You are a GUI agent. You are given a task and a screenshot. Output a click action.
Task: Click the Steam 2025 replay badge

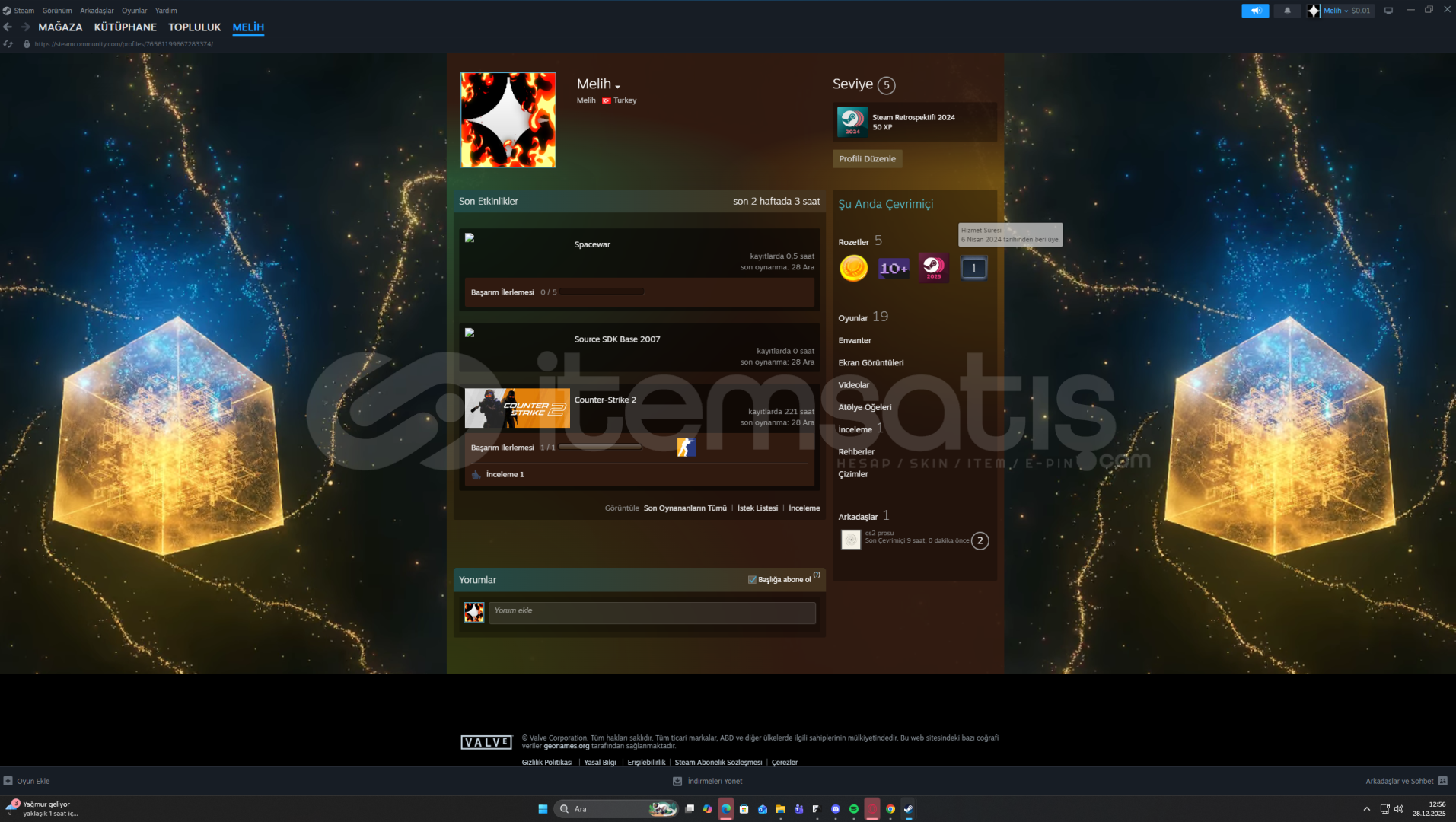933,268
